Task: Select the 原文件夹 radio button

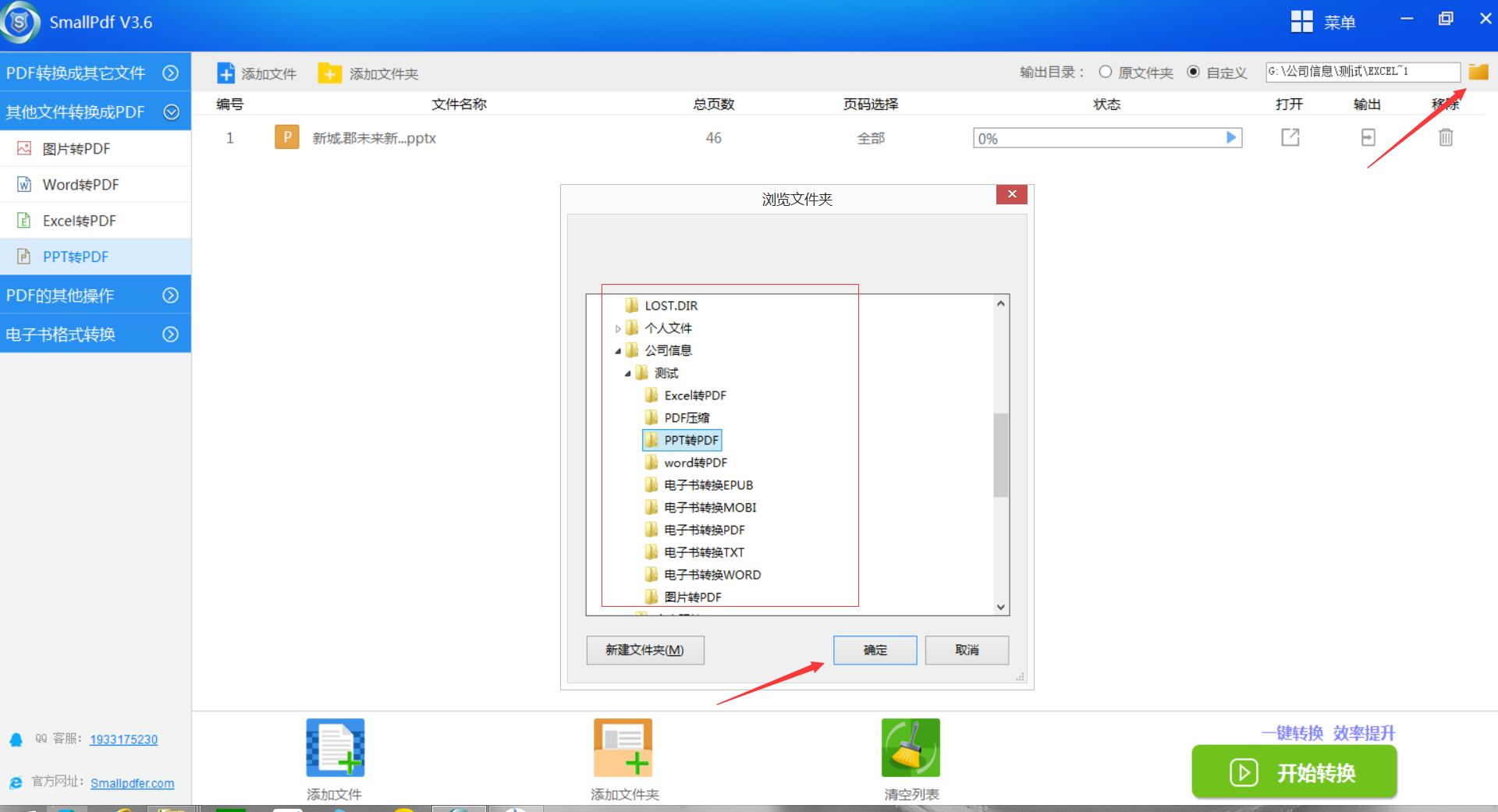Action: (1105, 72)
